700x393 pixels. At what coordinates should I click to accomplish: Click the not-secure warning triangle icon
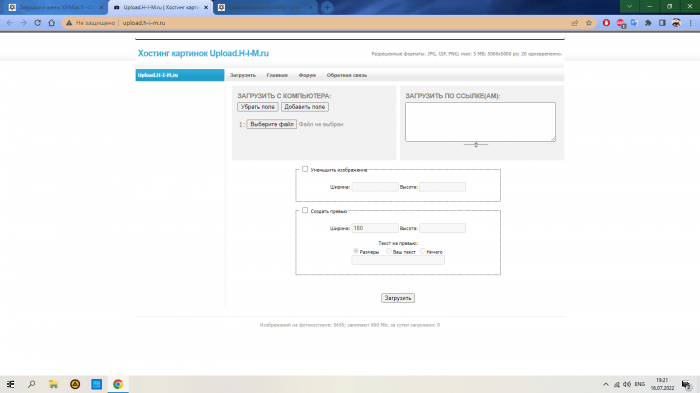coord(69,23)
